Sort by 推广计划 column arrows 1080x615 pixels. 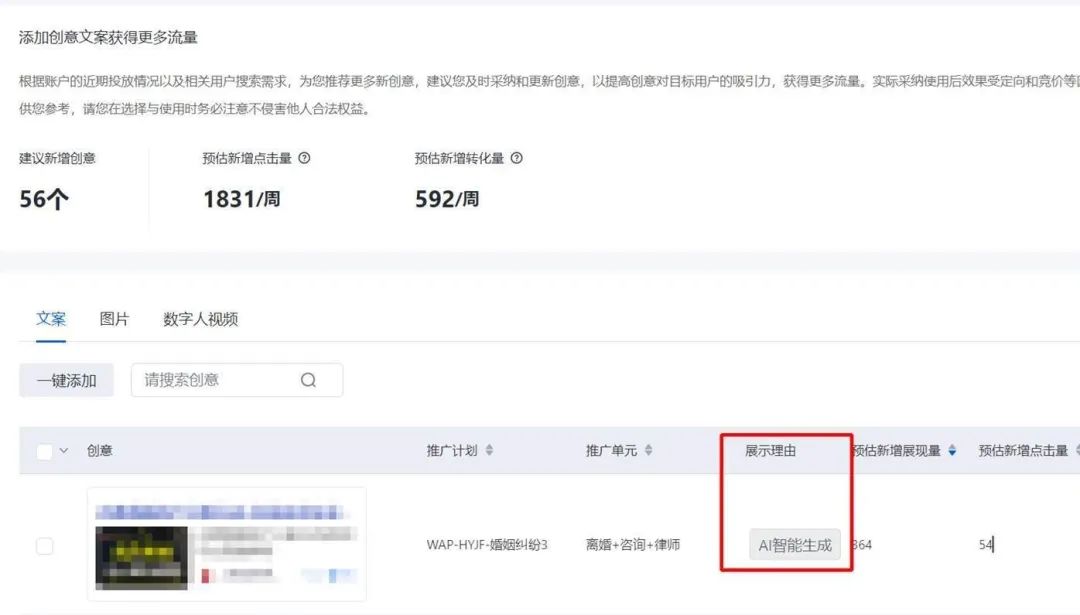click(489, 450)
